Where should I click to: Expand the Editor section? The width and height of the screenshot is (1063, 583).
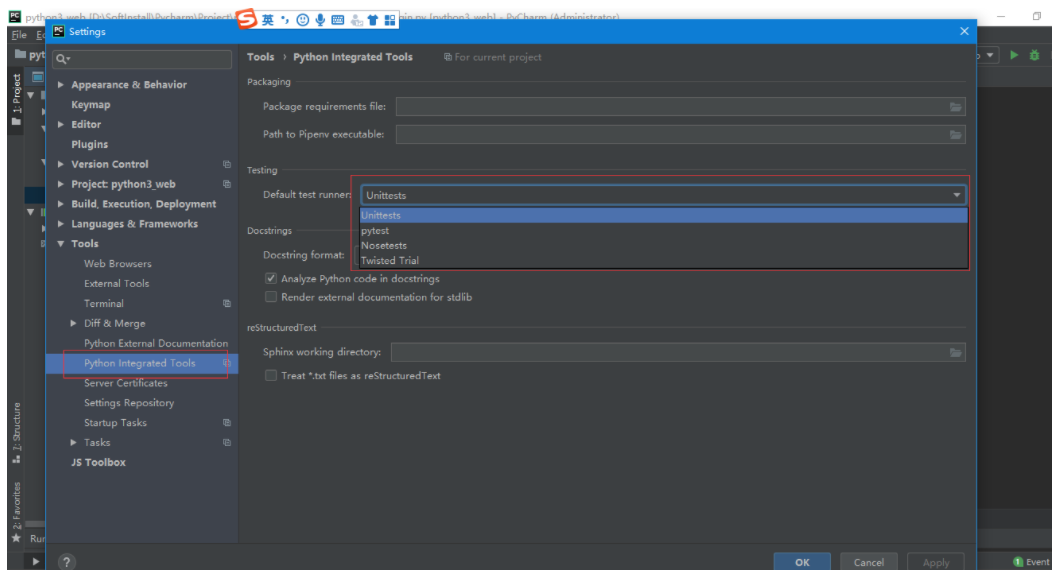click(x=61, y=125)
